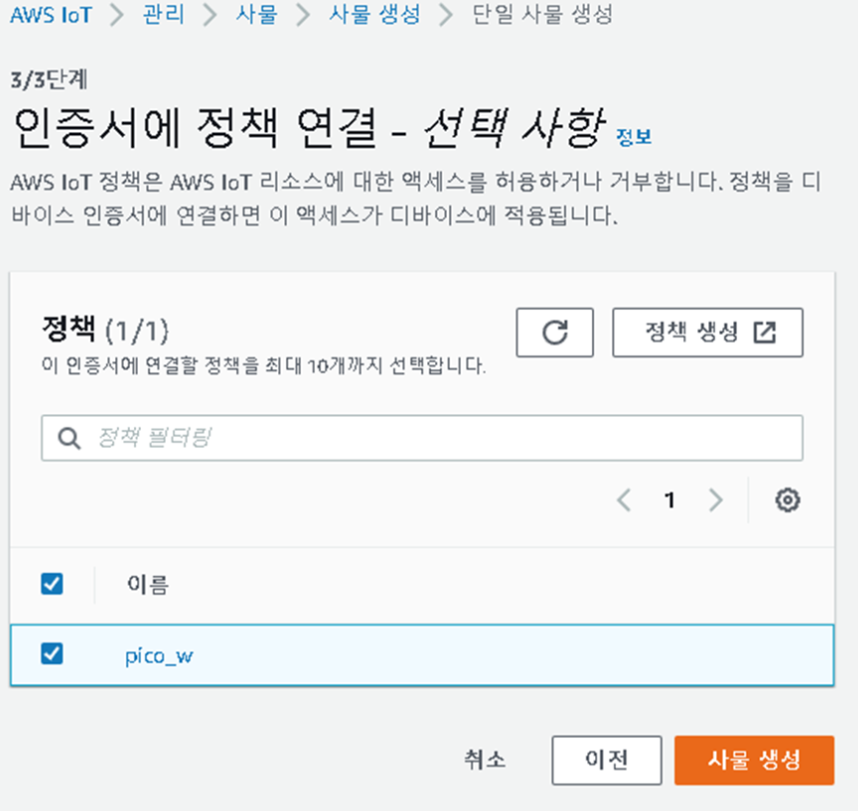Refresh the policy list
The width and height of the screenshot is (858, 811).
coord(554,332)
